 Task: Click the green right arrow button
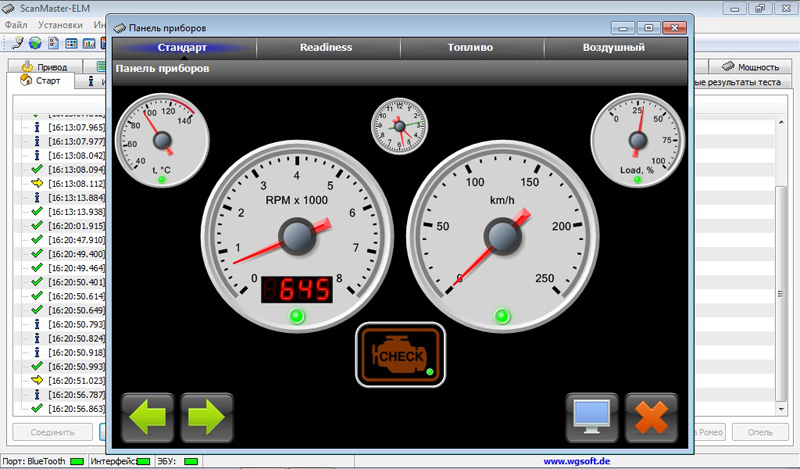pos(207,417)
